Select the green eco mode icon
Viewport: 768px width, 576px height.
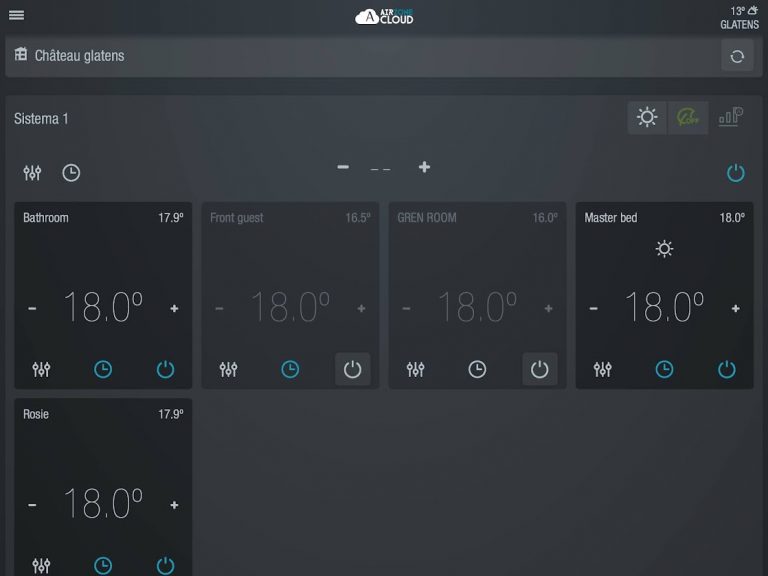pos(688,118)
